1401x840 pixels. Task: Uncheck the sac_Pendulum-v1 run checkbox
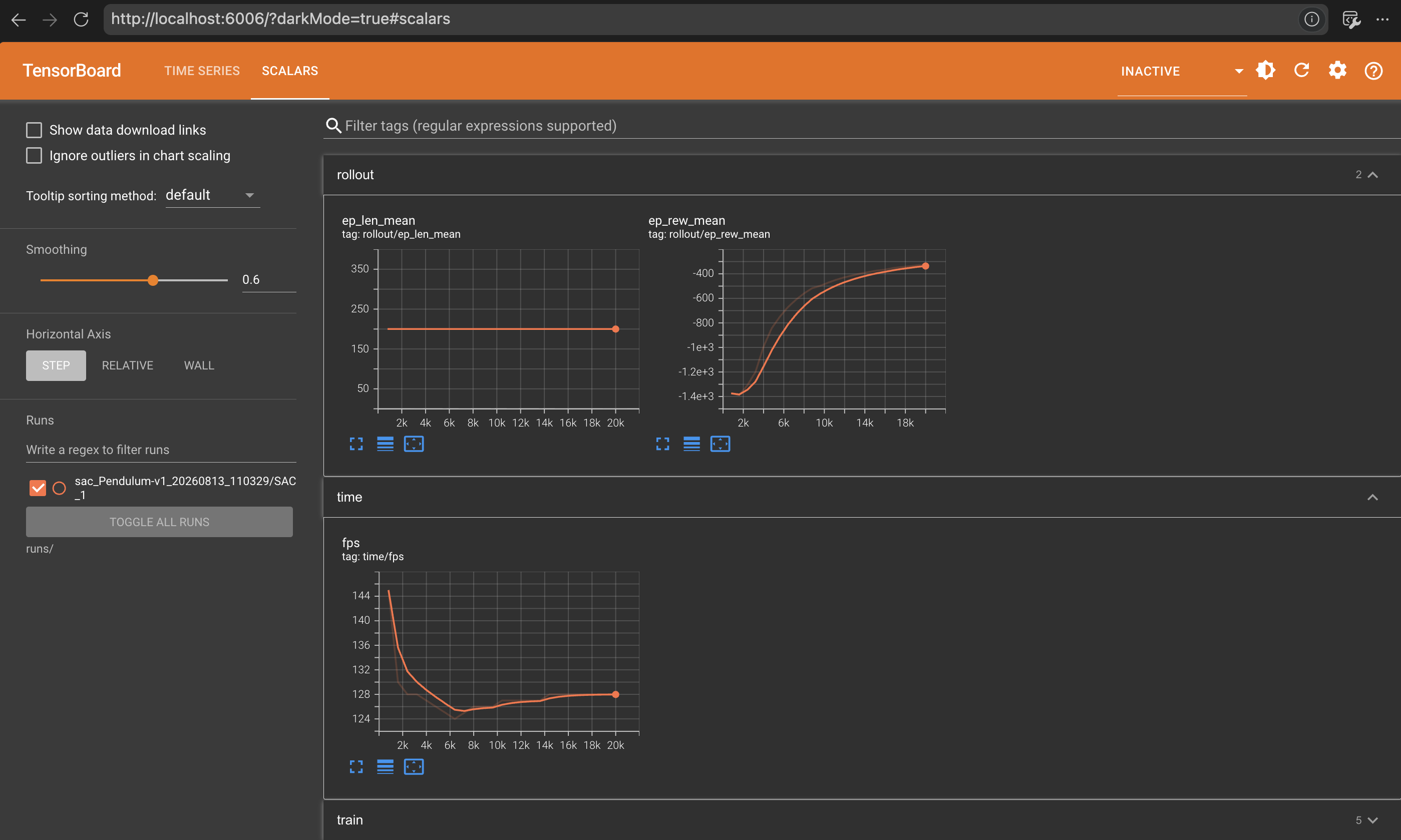[38, 488]
